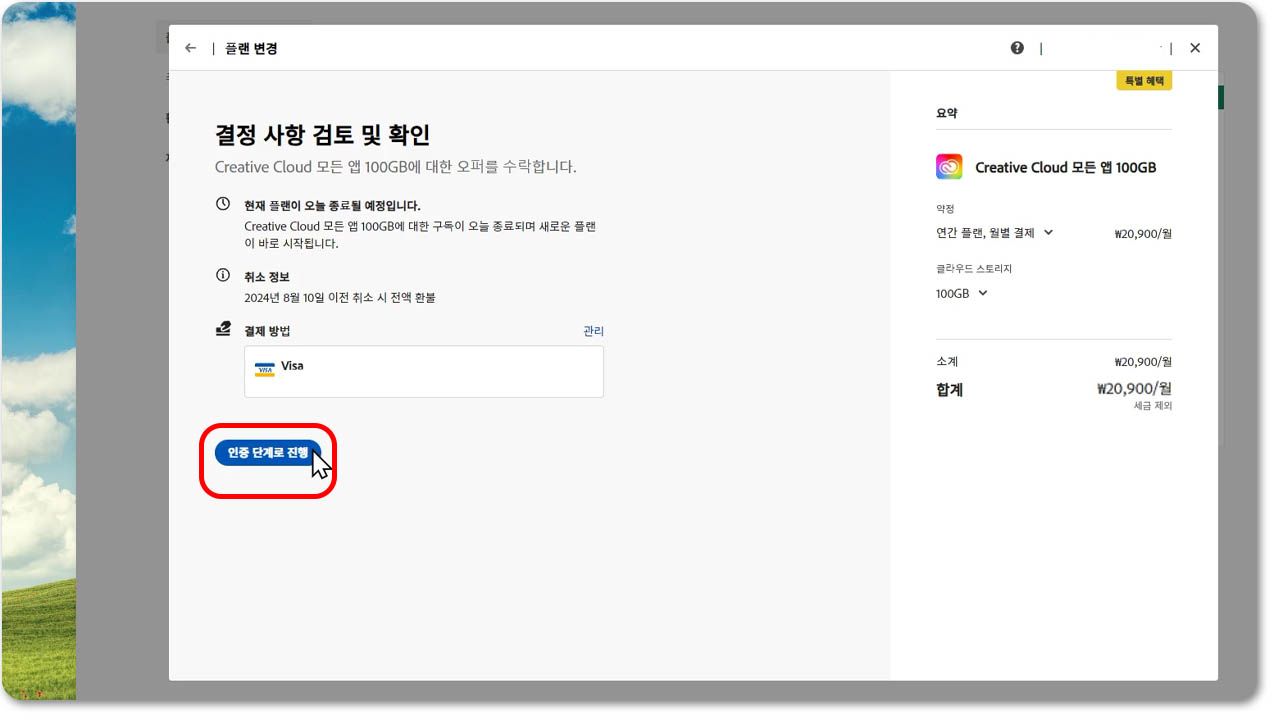Click the info icon beside 취소 정보
The image size is (1280, 720).
(223, 275)
